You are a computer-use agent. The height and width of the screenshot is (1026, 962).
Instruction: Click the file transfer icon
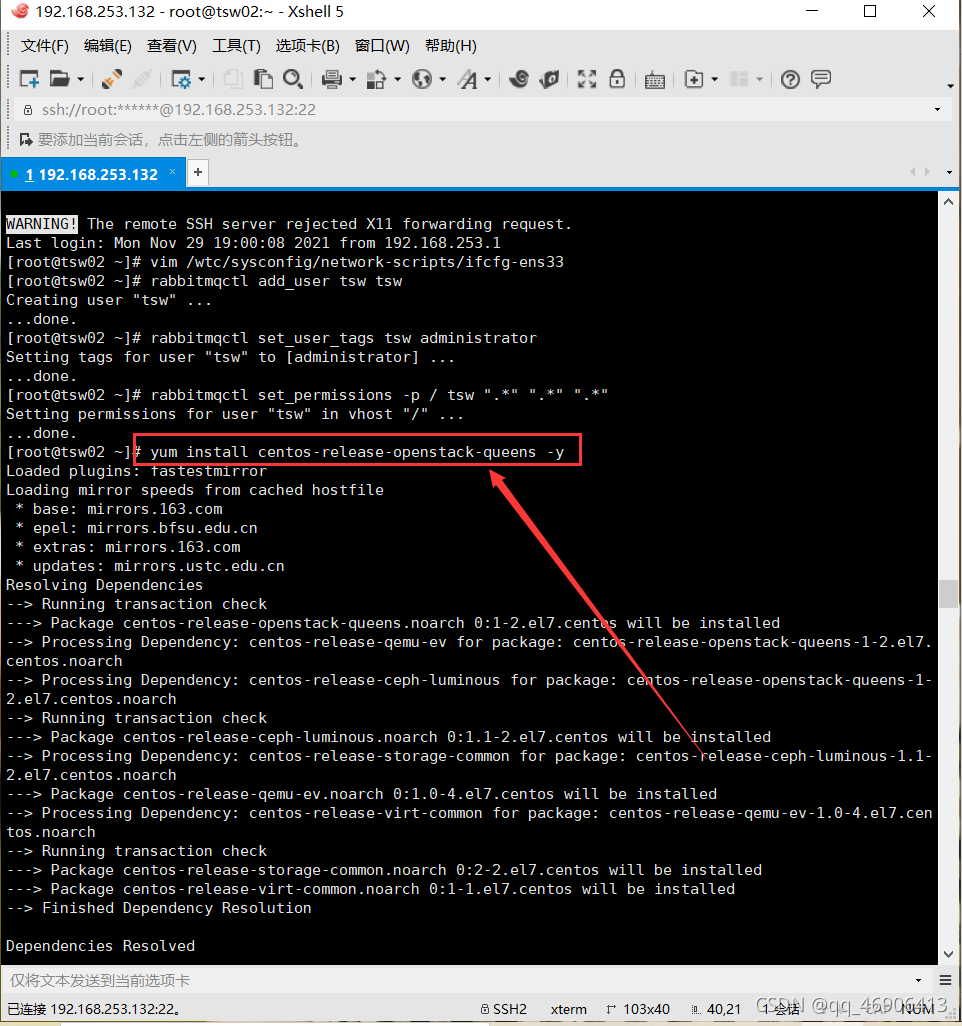(x=376, y=79)
